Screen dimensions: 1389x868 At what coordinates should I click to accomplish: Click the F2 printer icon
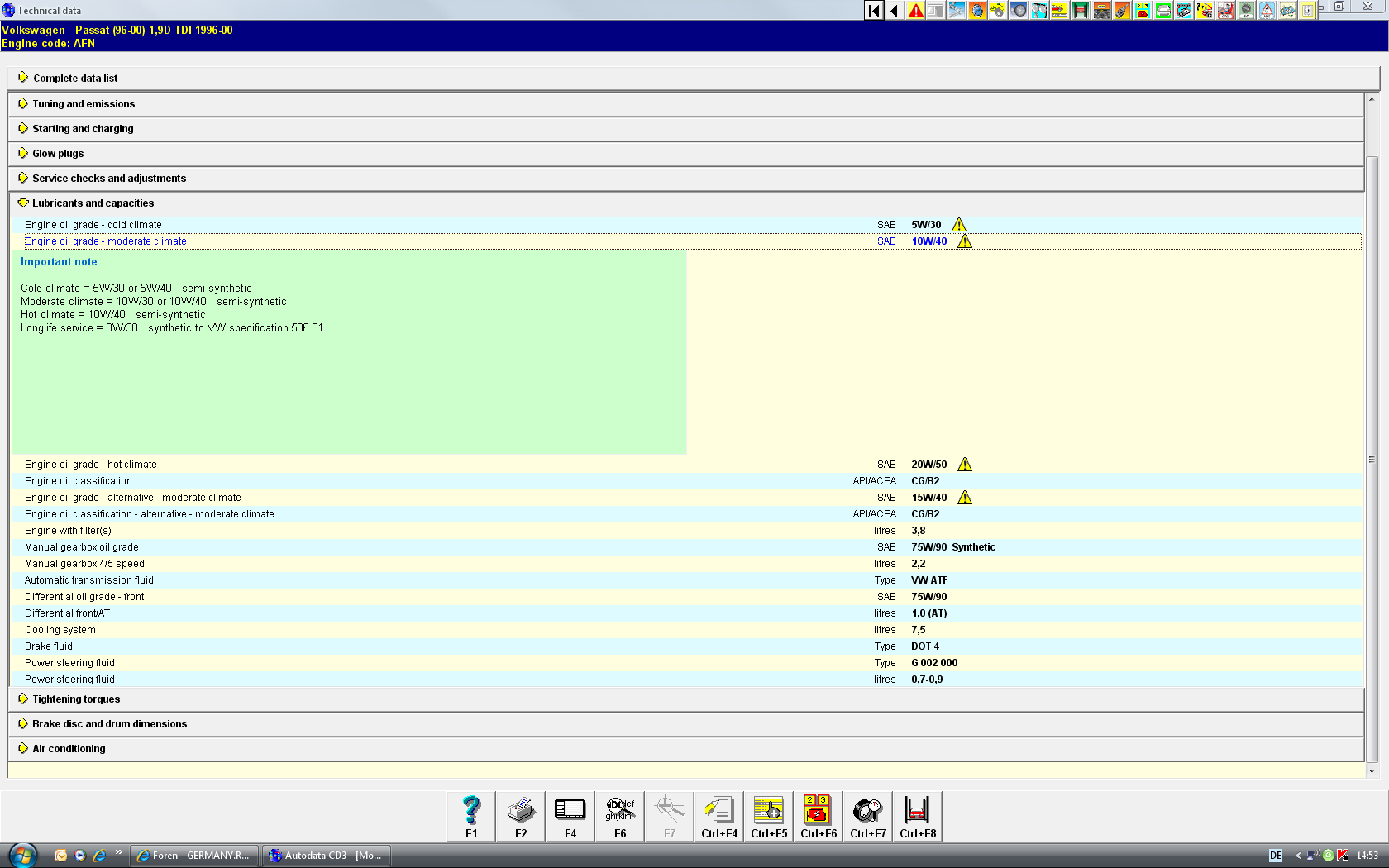point(521,811)
